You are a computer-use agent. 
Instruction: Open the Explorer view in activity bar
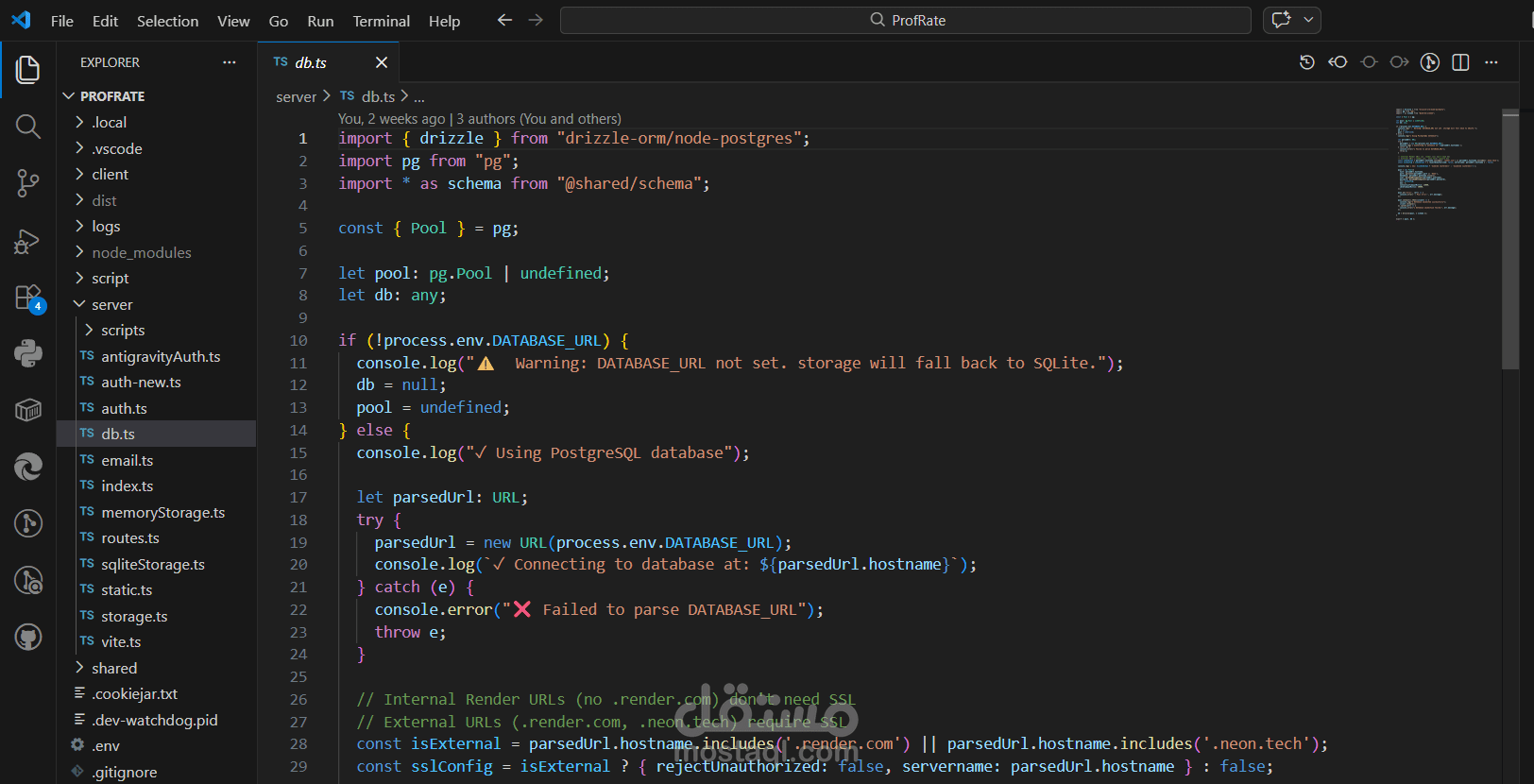coord(27,70)
